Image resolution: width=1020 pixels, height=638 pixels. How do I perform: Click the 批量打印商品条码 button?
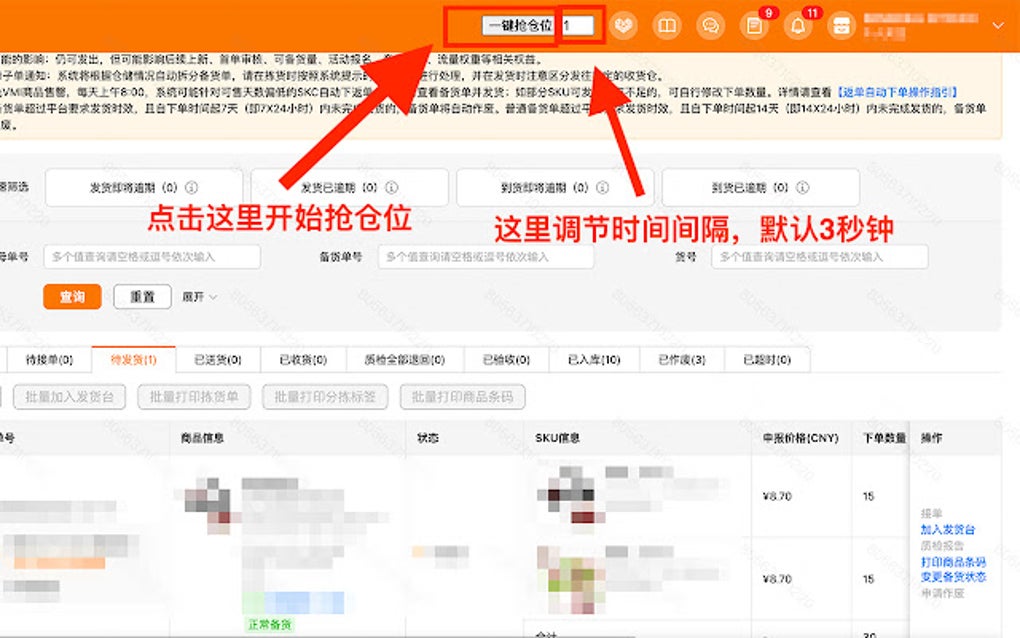(463, 397)
